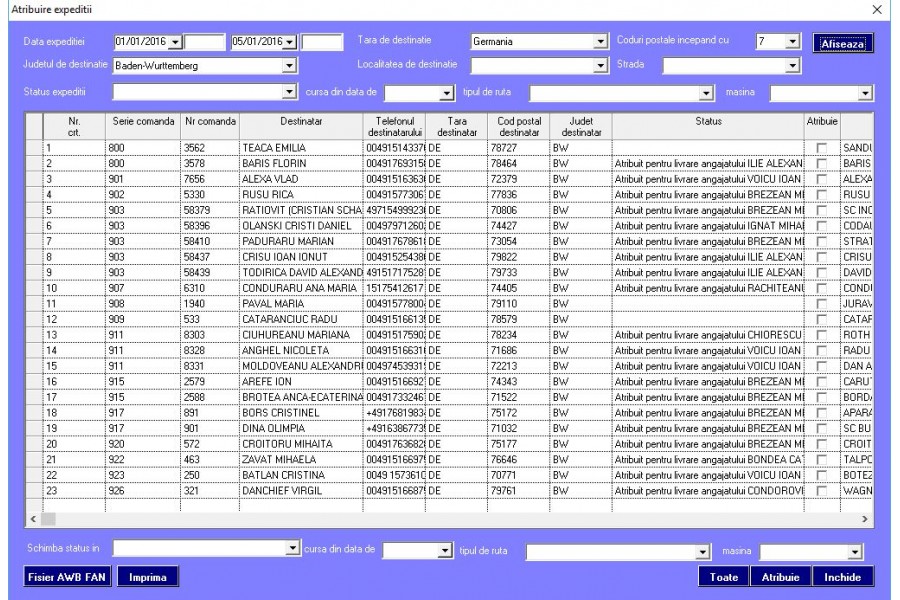The height and width of the screenshot is (600, 900).
Task: Check Atribuie box for PADURARU MARIAN row
Action: tap(822, 242)
